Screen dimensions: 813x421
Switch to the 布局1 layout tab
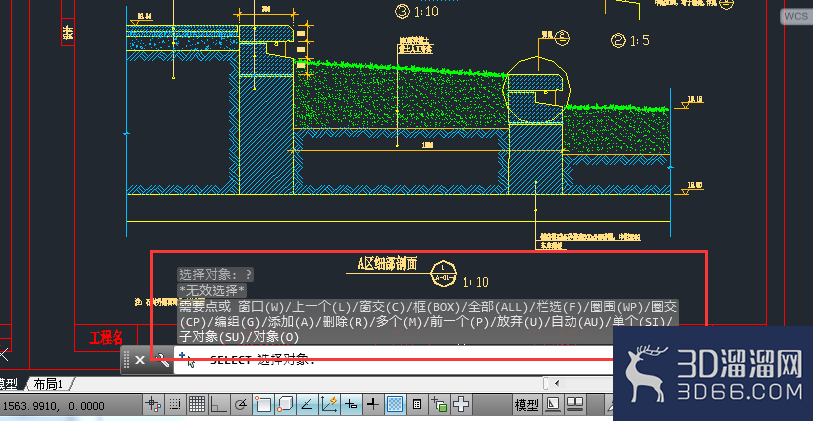[49, 384]
